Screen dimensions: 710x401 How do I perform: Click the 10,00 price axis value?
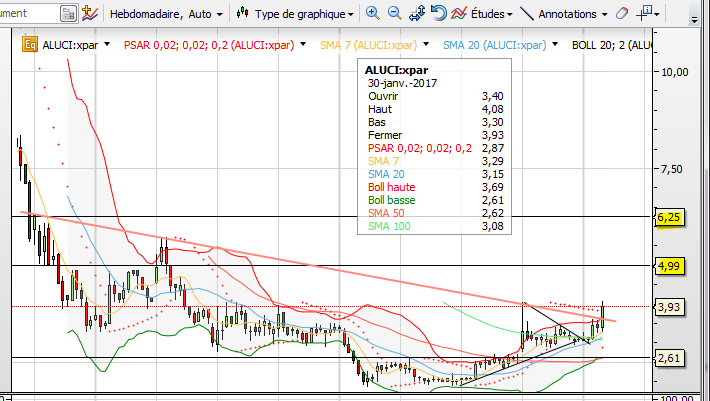click(x=675, y=72)
